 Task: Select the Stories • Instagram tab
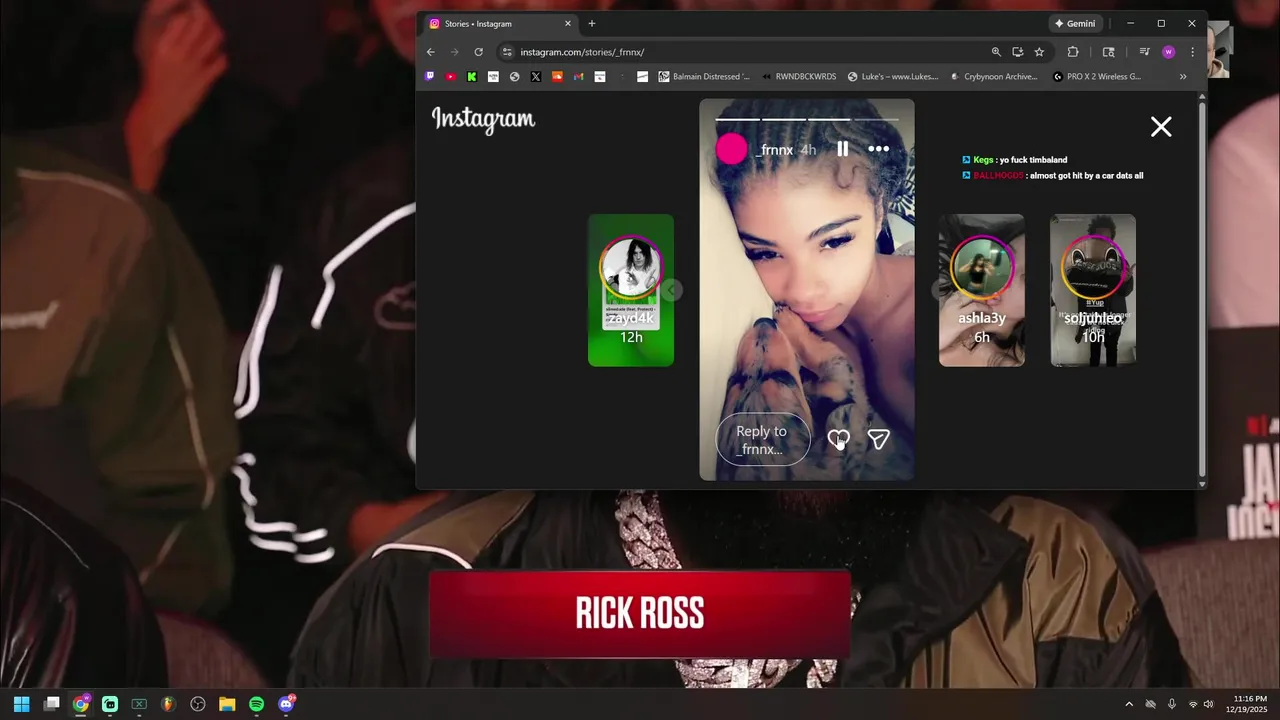pos(500,23)
